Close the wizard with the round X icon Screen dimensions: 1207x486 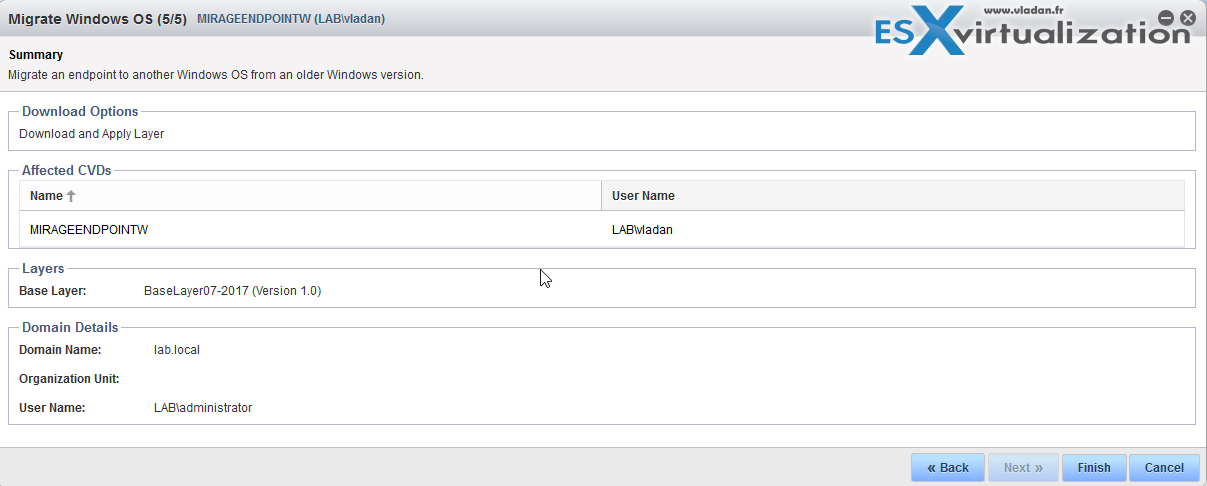pos(1187,18)
